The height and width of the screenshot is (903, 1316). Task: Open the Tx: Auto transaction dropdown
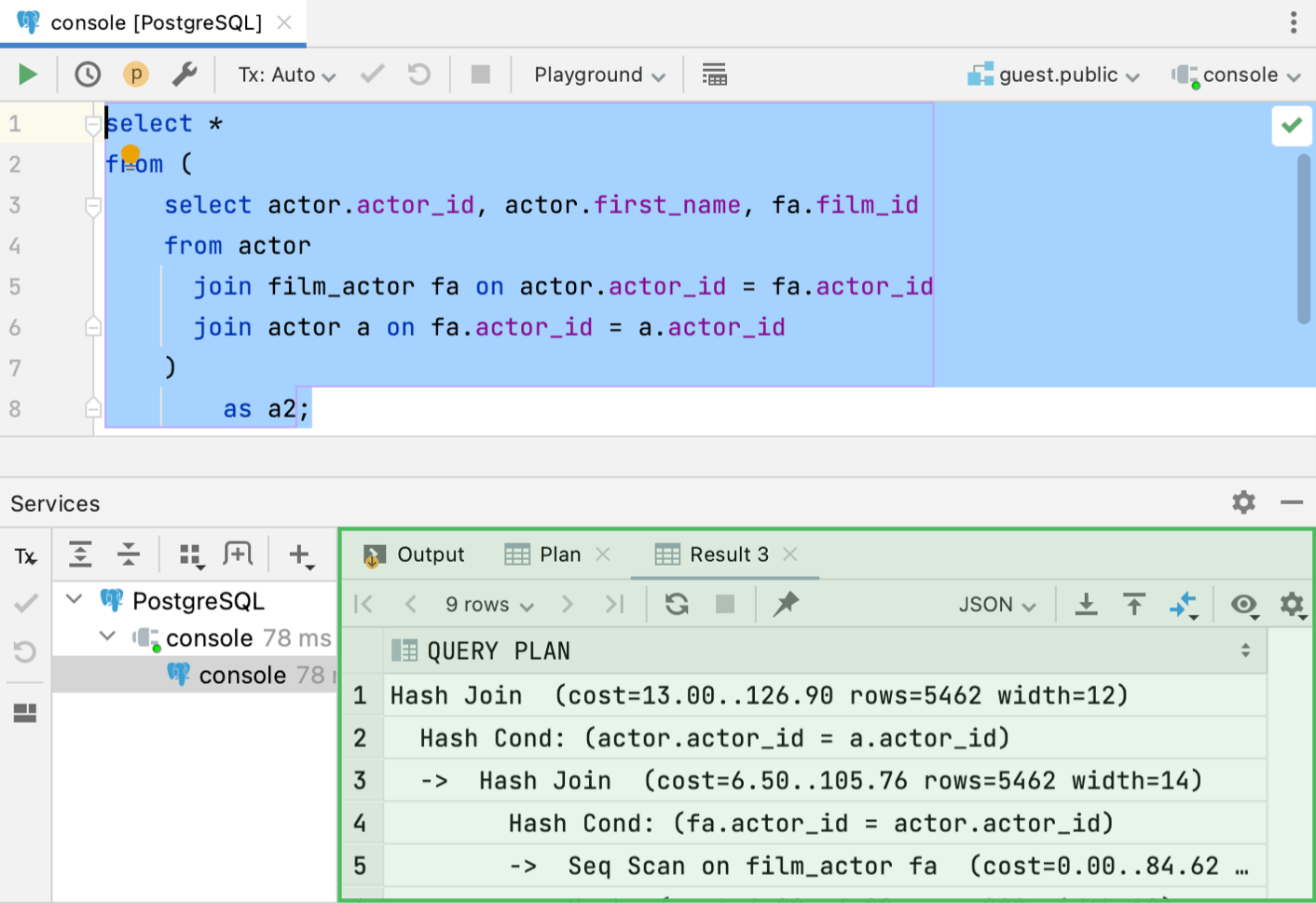coord(286,75)
